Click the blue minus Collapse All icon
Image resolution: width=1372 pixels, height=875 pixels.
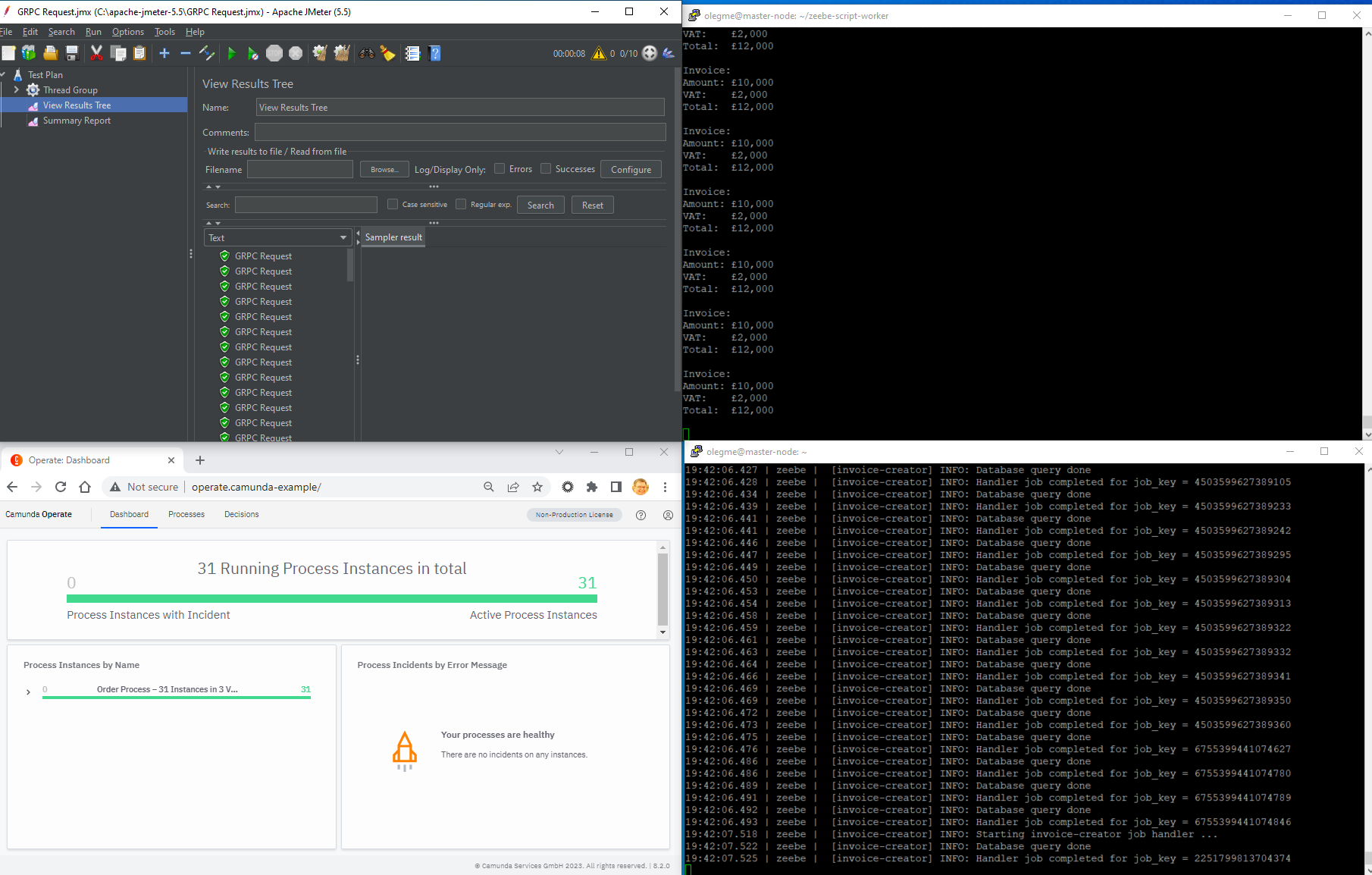coord(185,53)
